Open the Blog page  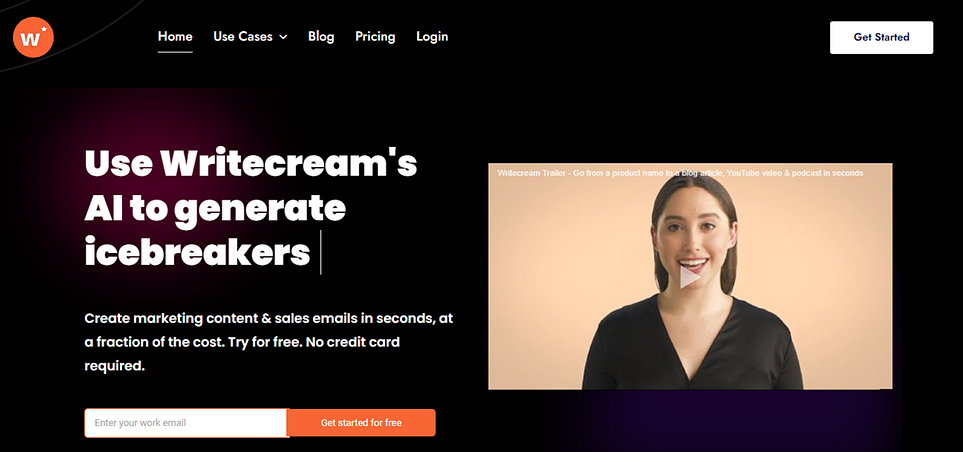point(321,37)
